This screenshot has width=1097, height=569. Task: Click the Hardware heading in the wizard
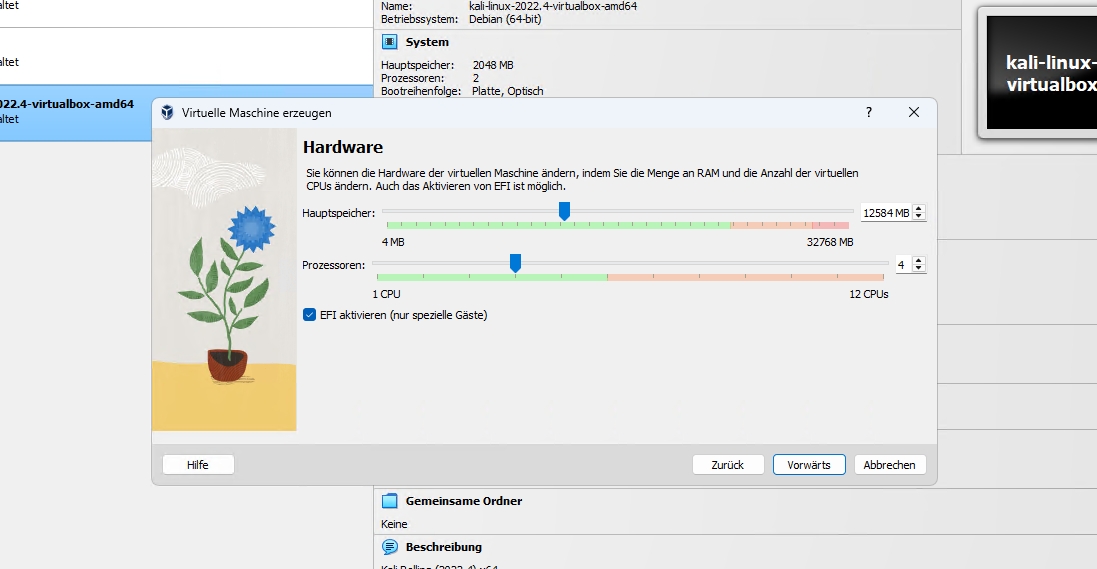(x=343, y=148)
